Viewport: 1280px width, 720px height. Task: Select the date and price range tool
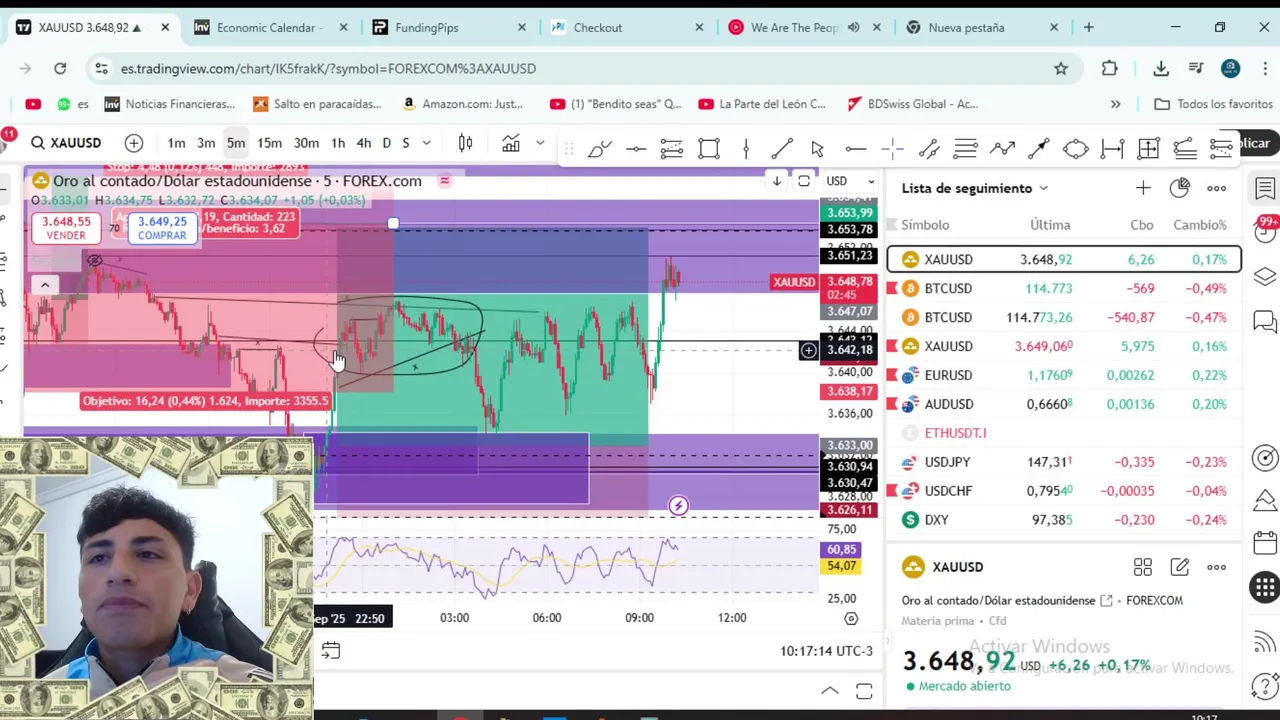pyautogui.click(x=1148, y=149)
